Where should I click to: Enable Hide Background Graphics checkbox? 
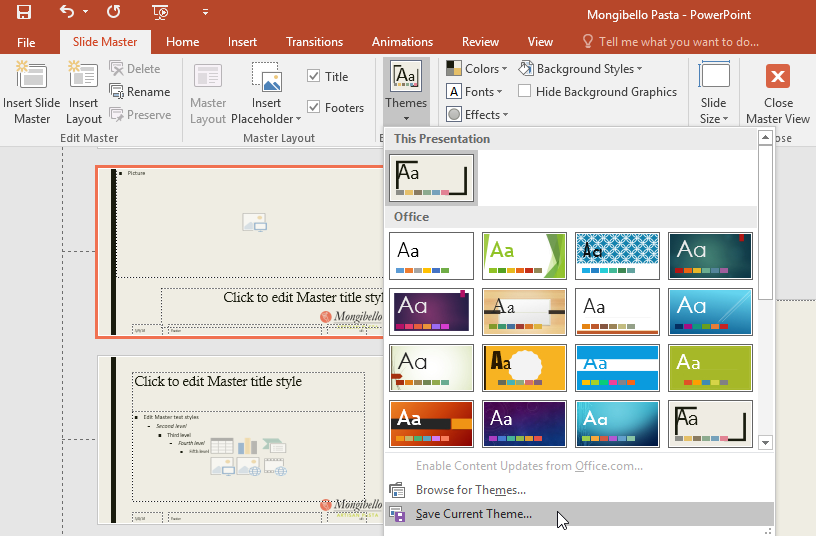(x=523, y=92)
